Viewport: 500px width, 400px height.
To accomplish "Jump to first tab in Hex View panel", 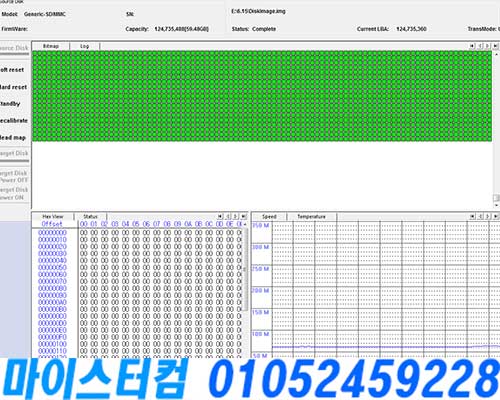I will point(220,216).
